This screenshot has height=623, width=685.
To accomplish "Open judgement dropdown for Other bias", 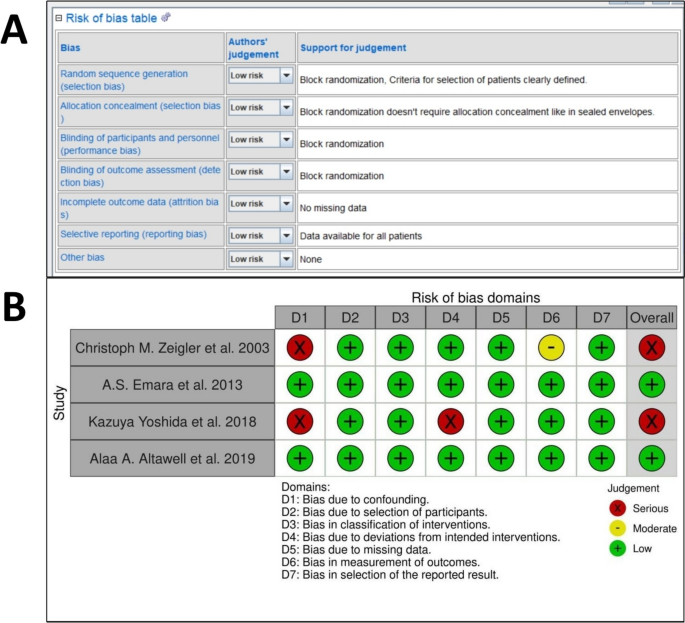I will (286, 257).
